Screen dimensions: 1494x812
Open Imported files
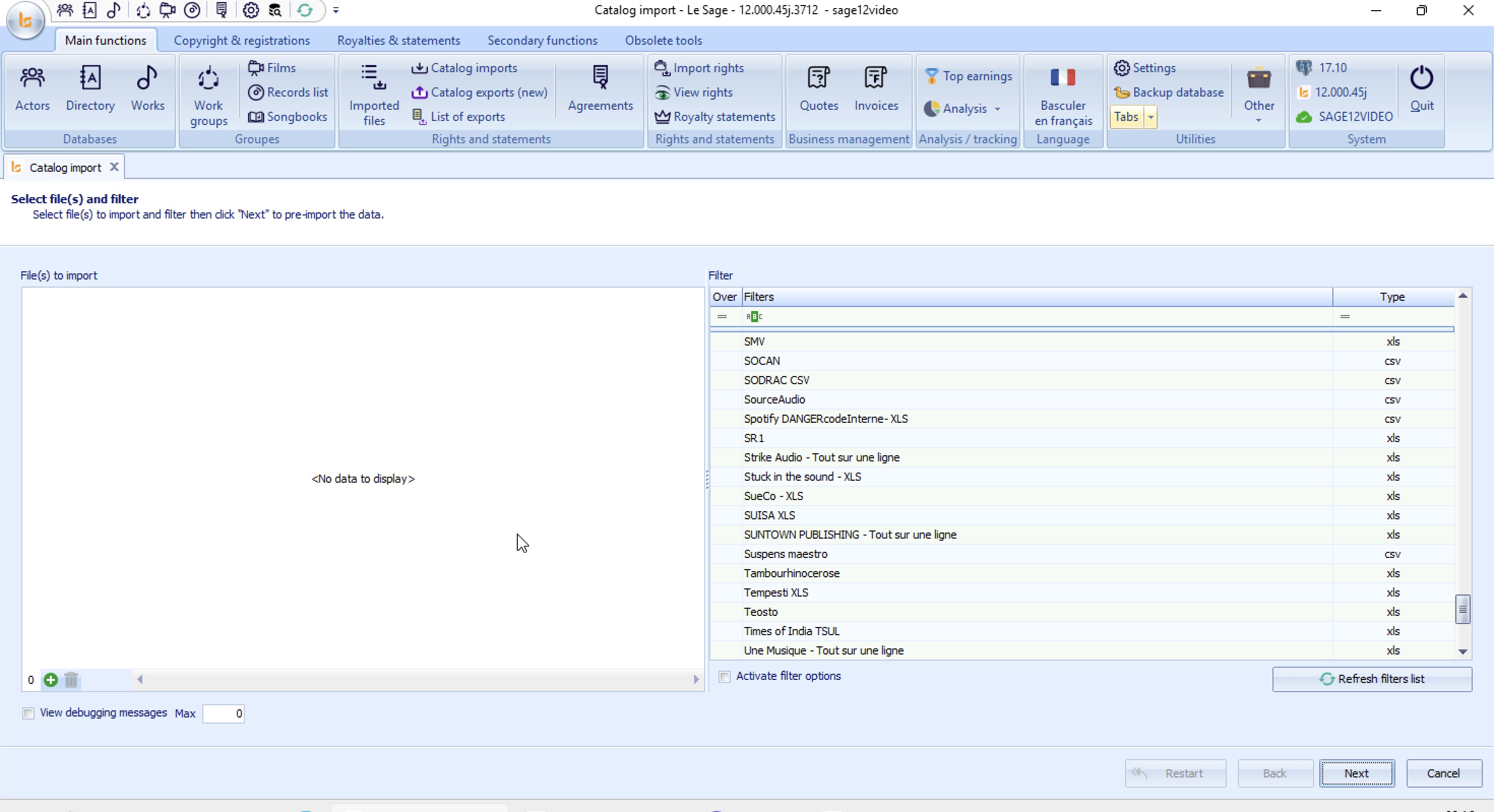374,96
